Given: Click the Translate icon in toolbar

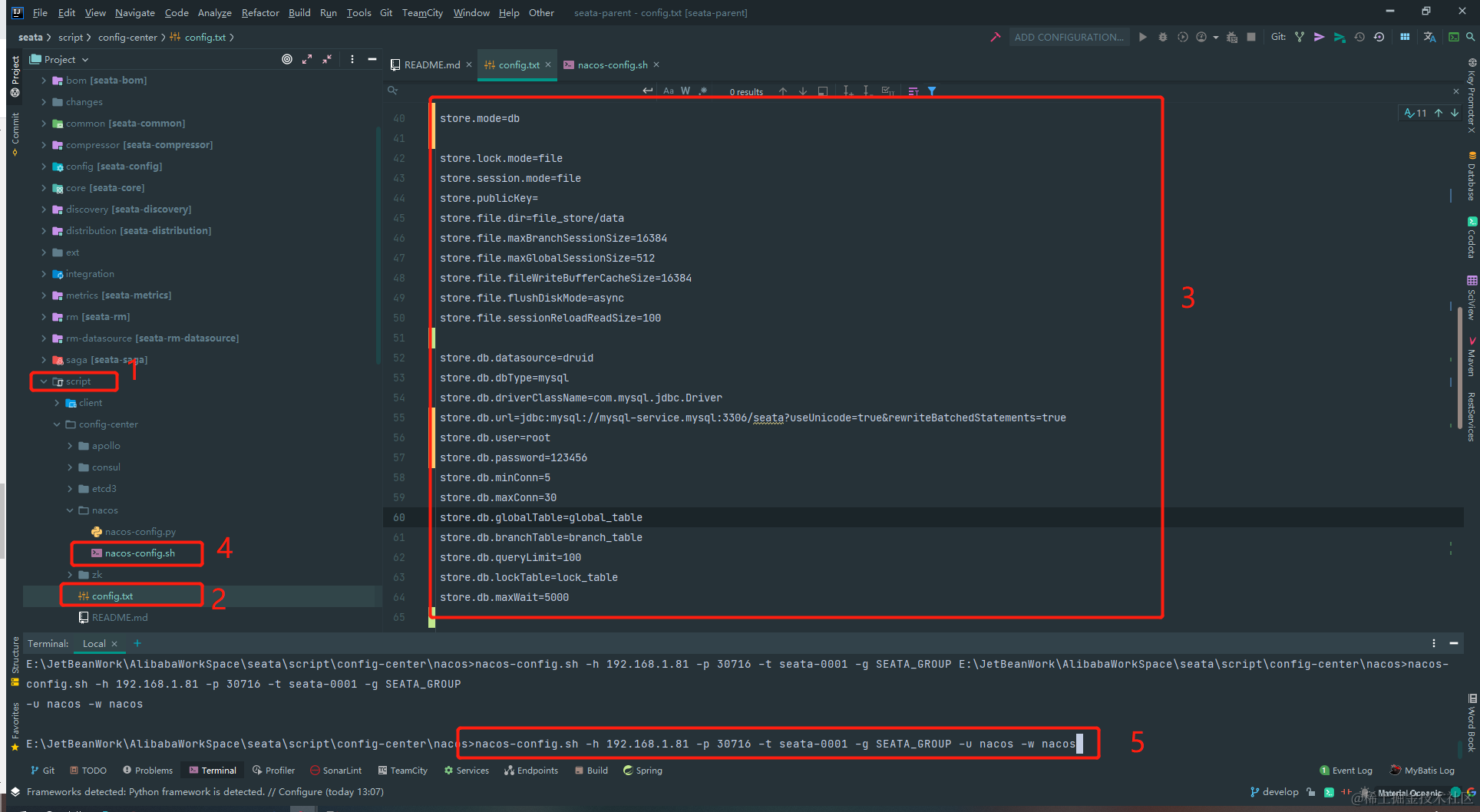Looking at the screenshot, I should [x=1429, y=37].
